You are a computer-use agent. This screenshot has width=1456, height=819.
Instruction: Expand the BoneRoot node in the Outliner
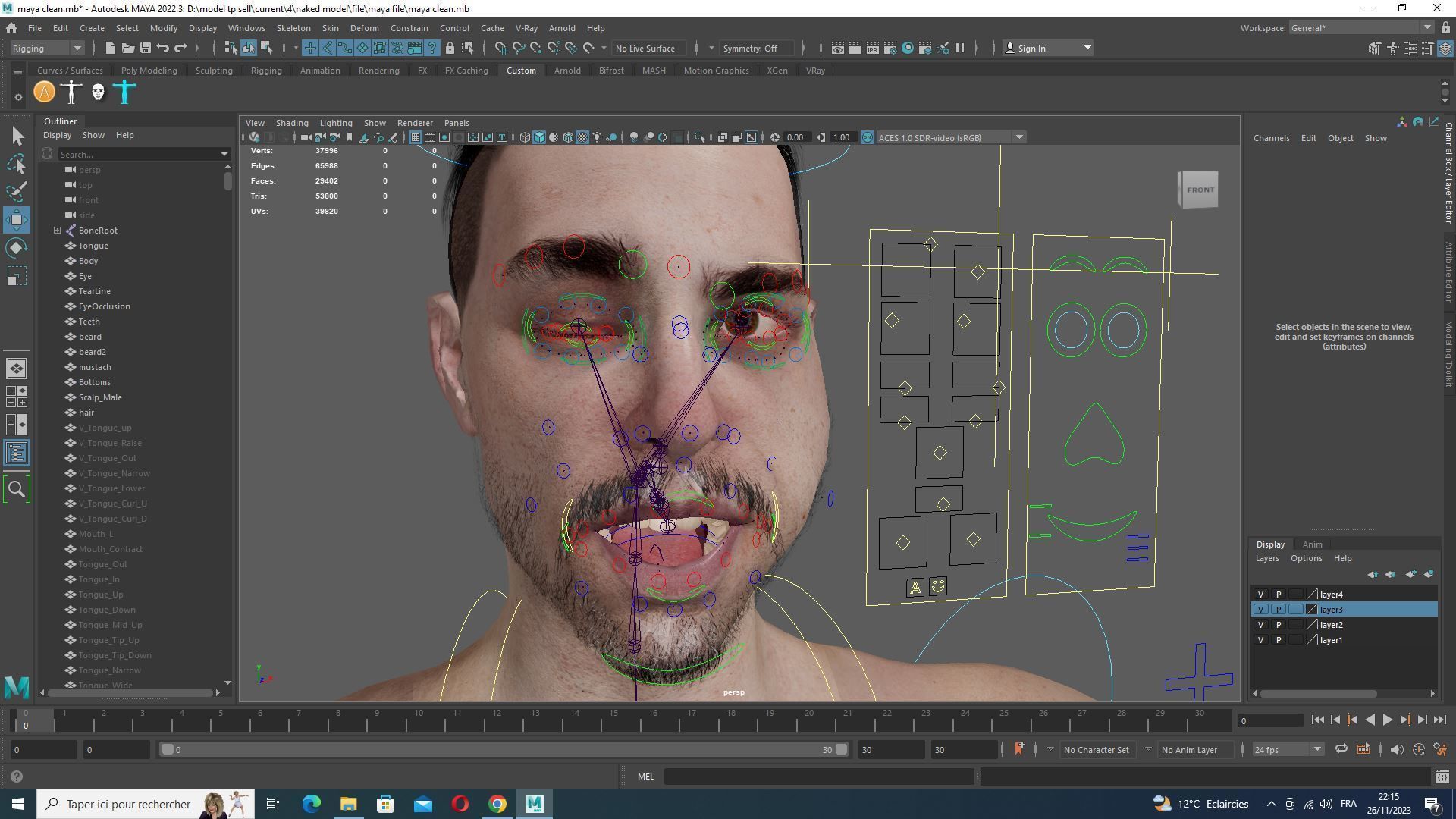point(57,231)
